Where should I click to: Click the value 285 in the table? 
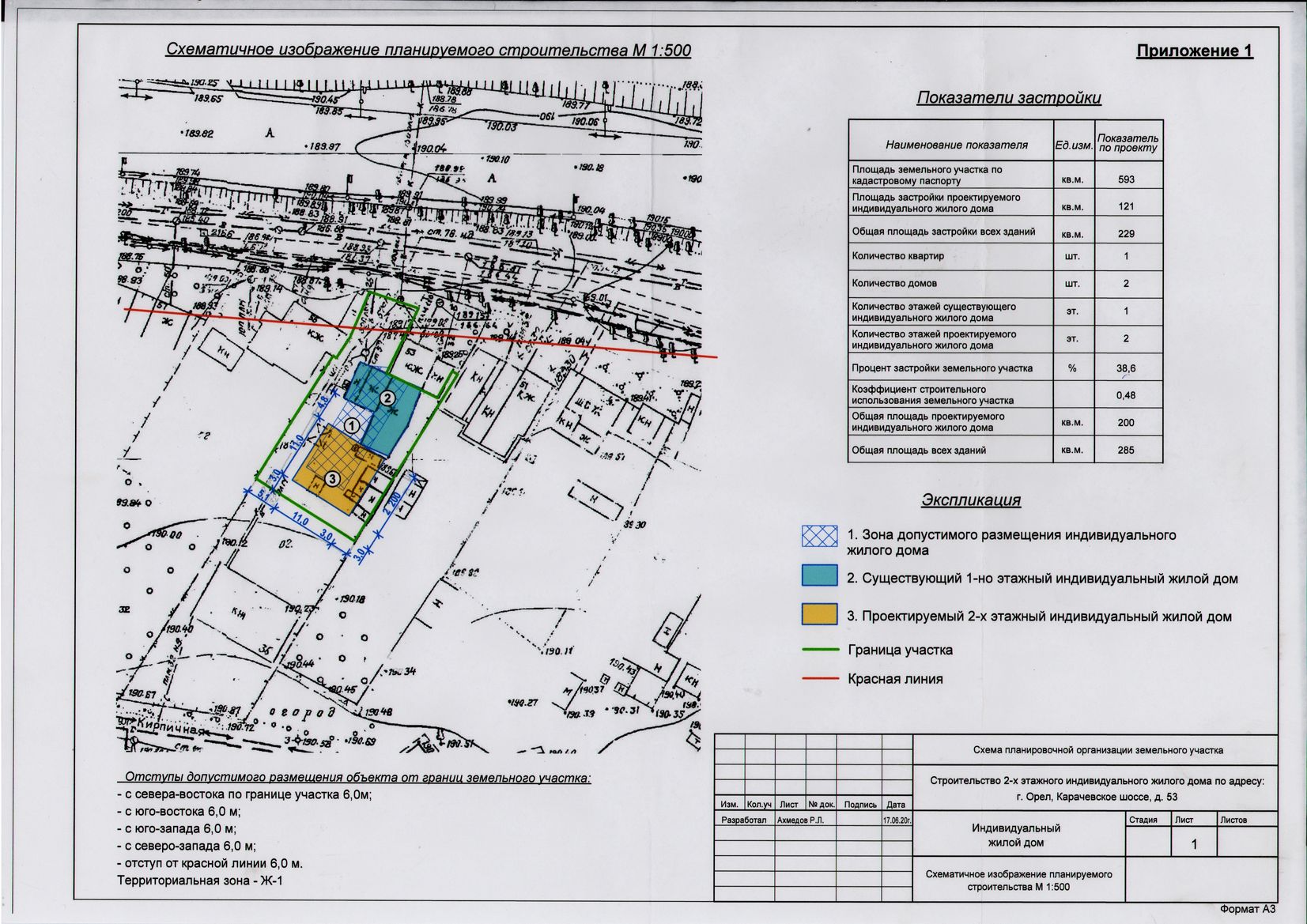(x=1126, y=451)
